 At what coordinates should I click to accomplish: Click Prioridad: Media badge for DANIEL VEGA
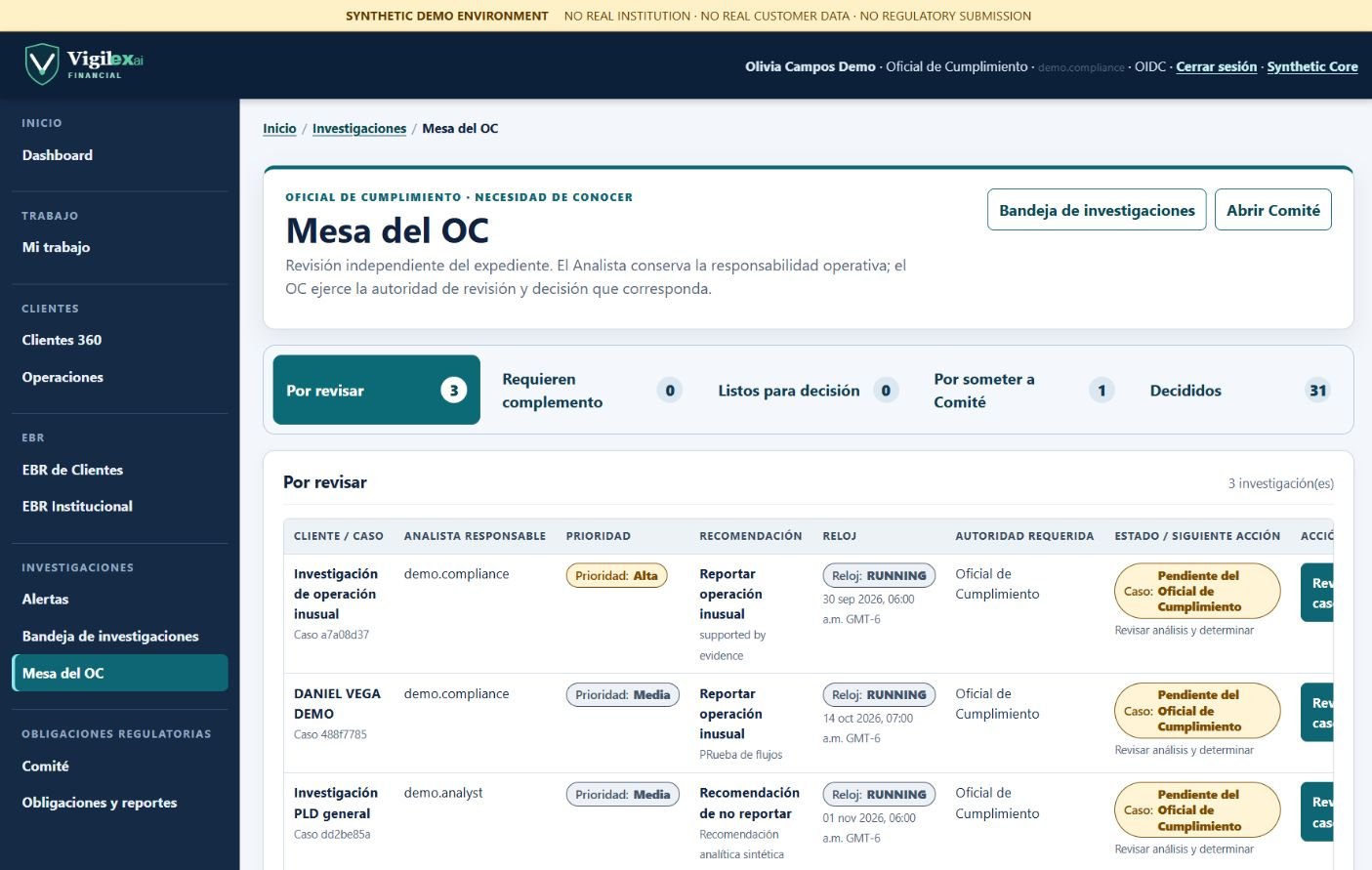click(622, 694)
